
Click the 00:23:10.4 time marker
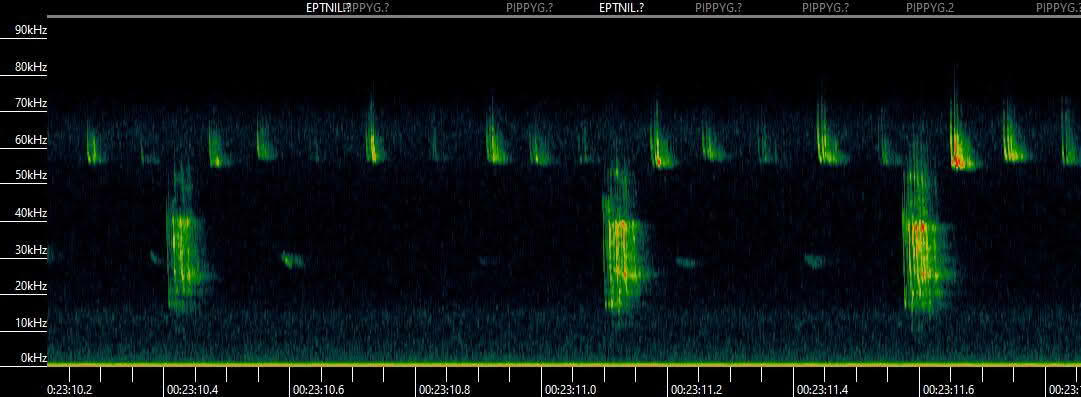(x=192, y=389)
